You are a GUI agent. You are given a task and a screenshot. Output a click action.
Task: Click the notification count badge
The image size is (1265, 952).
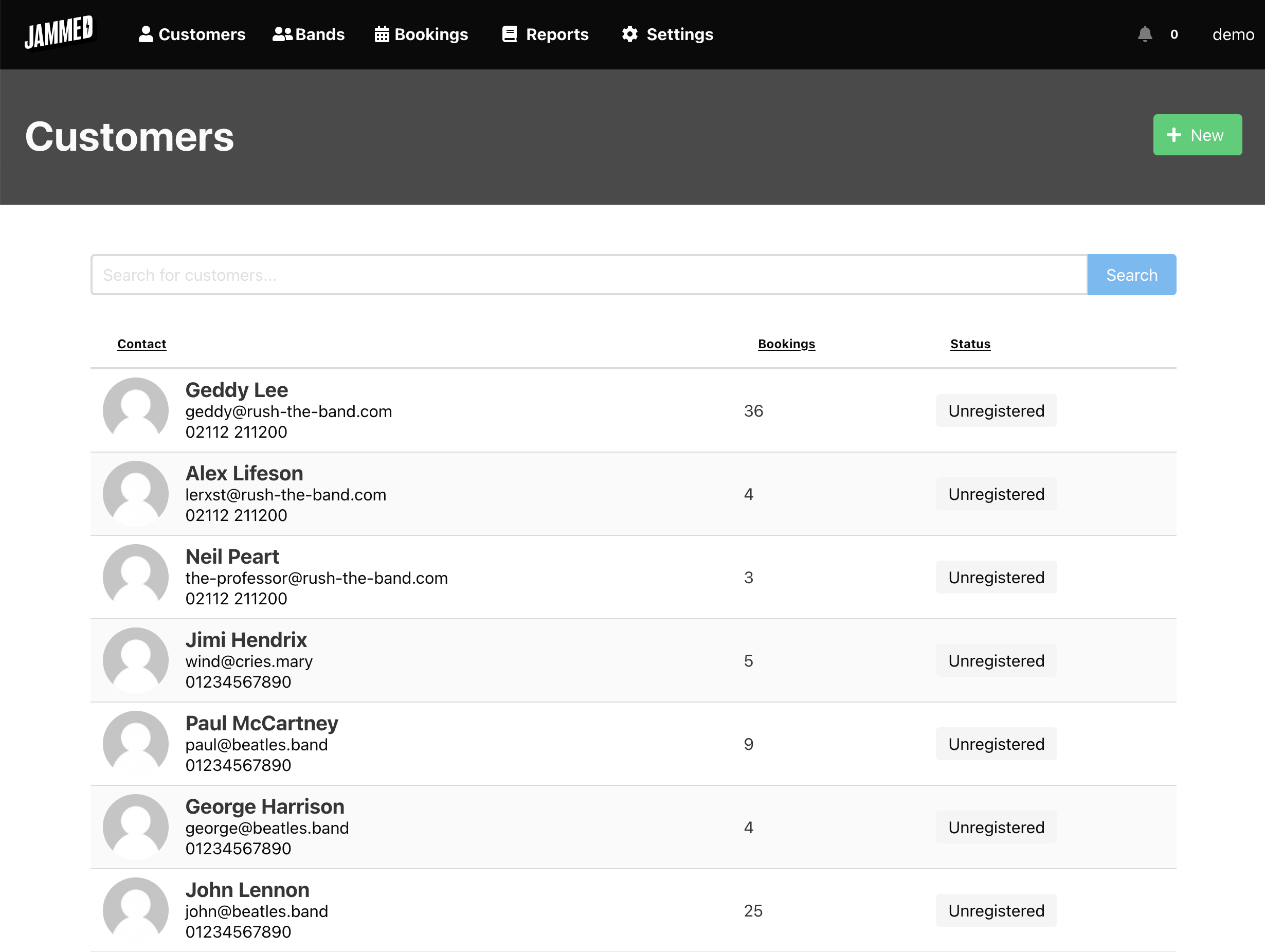pos(1174,34)
